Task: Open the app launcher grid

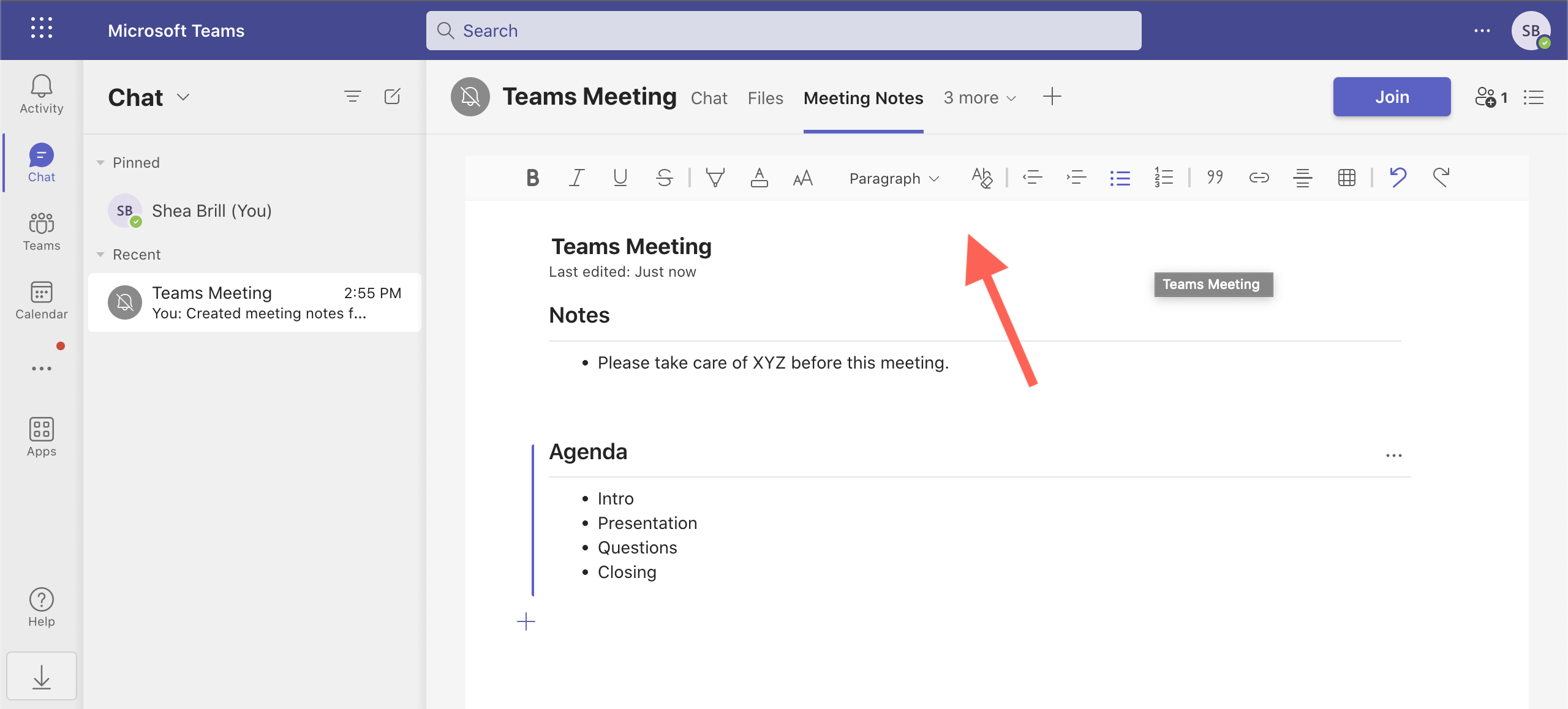Action: pyautogui.click(x=42, y=29)
